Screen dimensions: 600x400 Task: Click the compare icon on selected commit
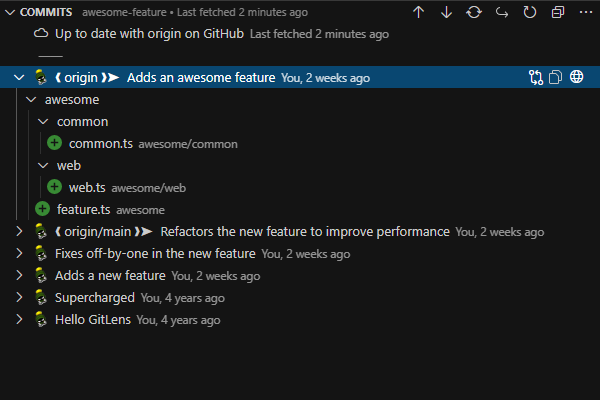(536, 77)
